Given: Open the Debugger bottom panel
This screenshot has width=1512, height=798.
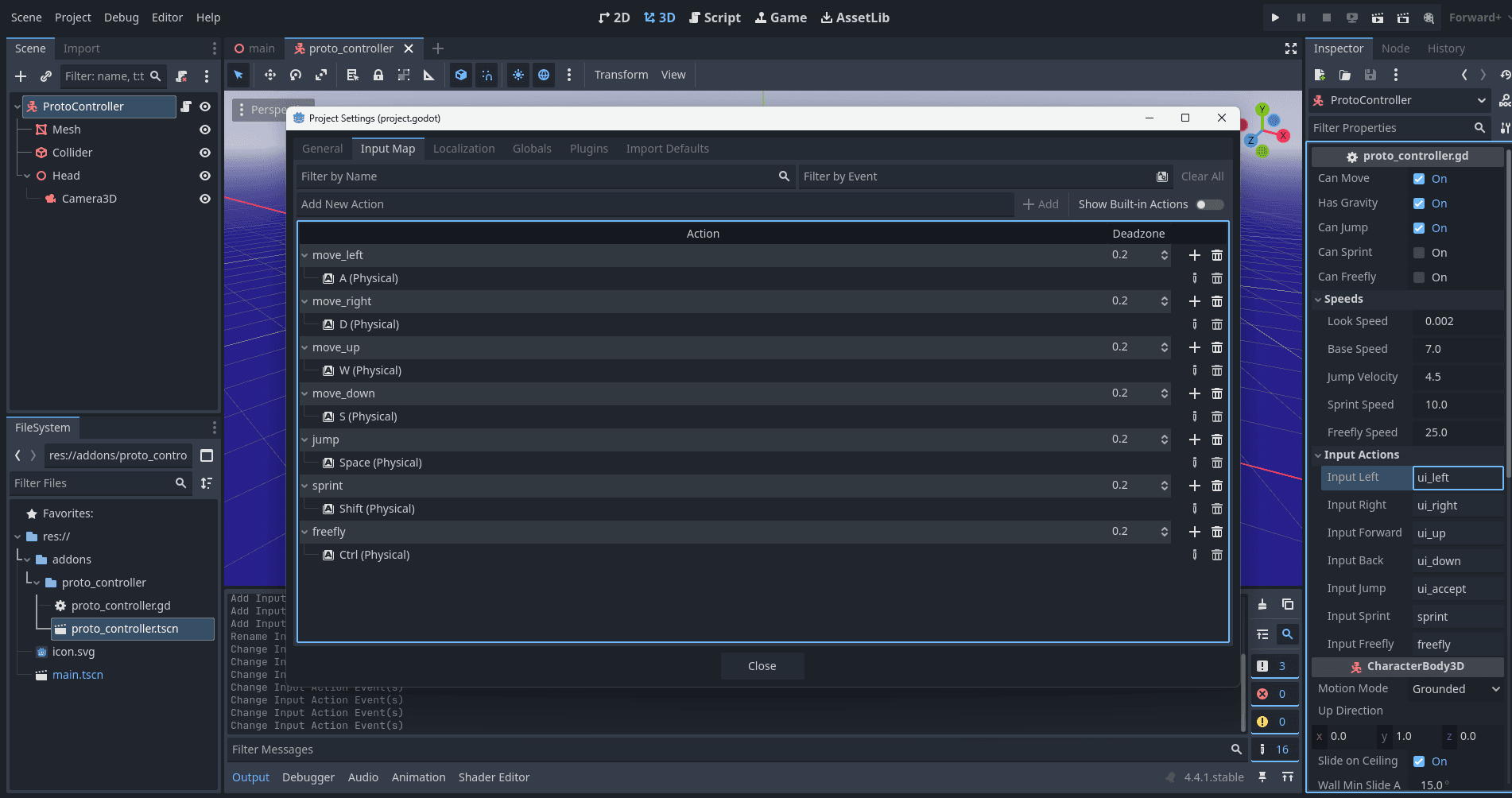Looking at the screenshot, I should pyautogui.click(x=308, y=777).
